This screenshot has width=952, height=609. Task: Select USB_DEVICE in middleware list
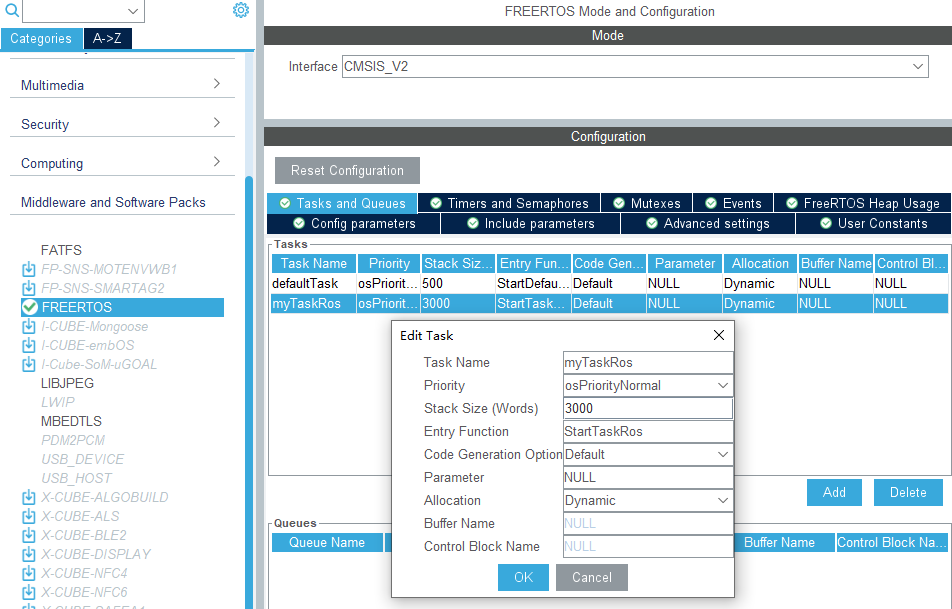83,459
